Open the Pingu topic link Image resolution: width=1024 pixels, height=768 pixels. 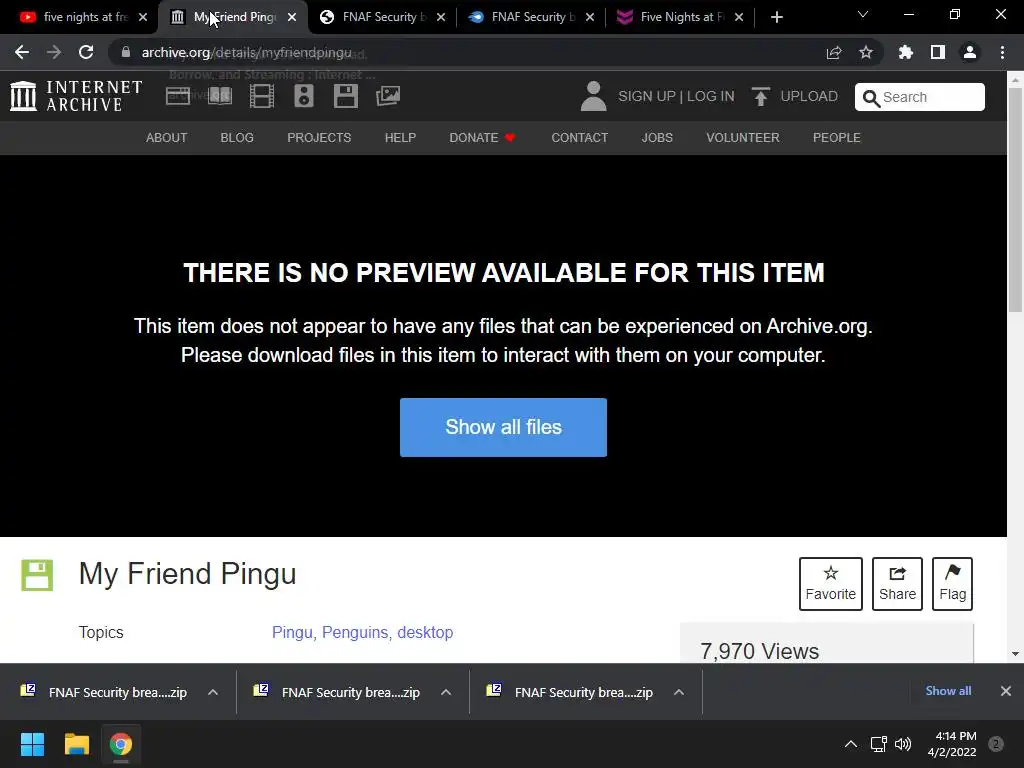point(292,632)
